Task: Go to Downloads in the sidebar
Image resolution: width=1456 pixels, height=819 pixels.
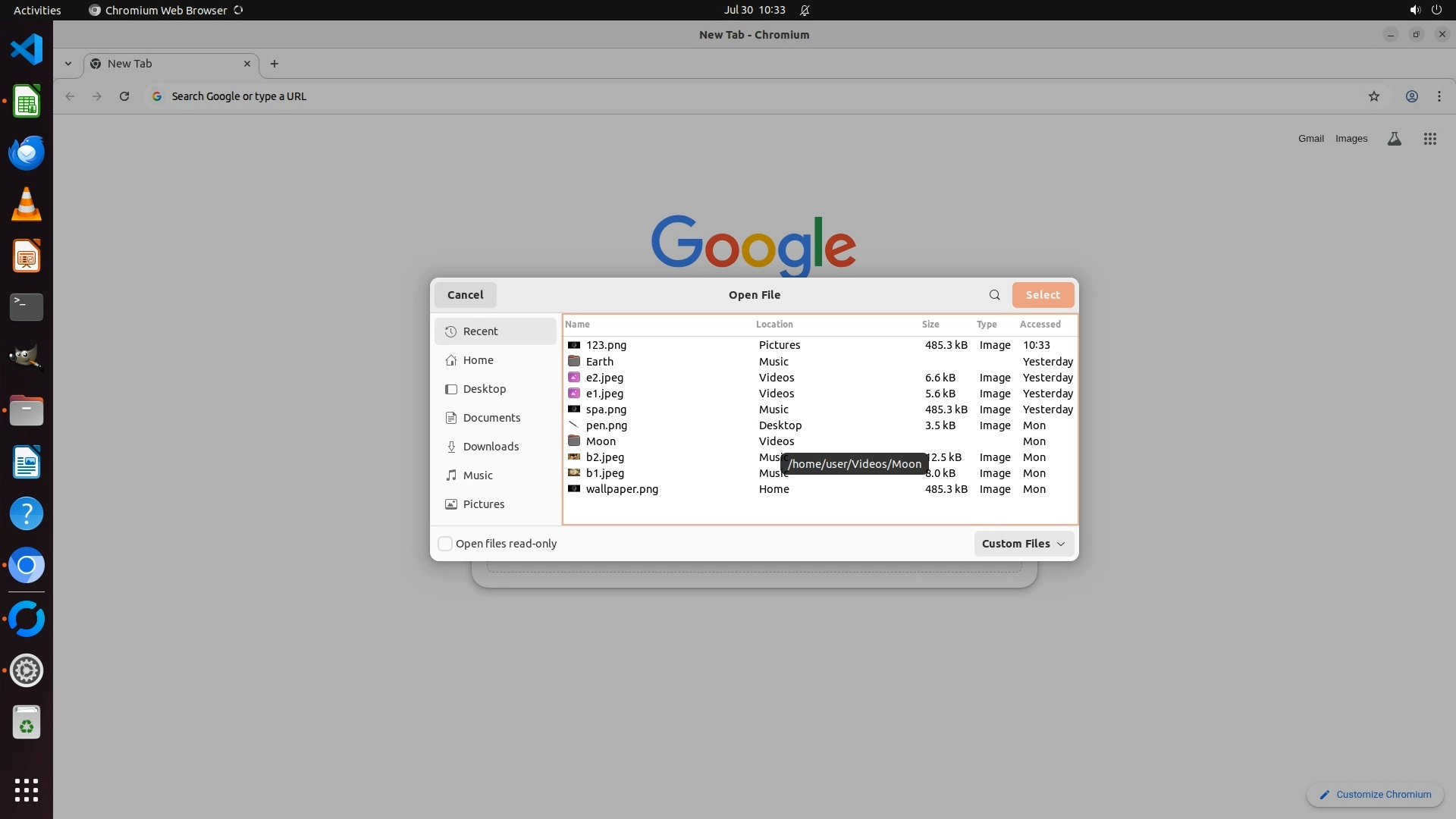Action: (x=490, y=447)
